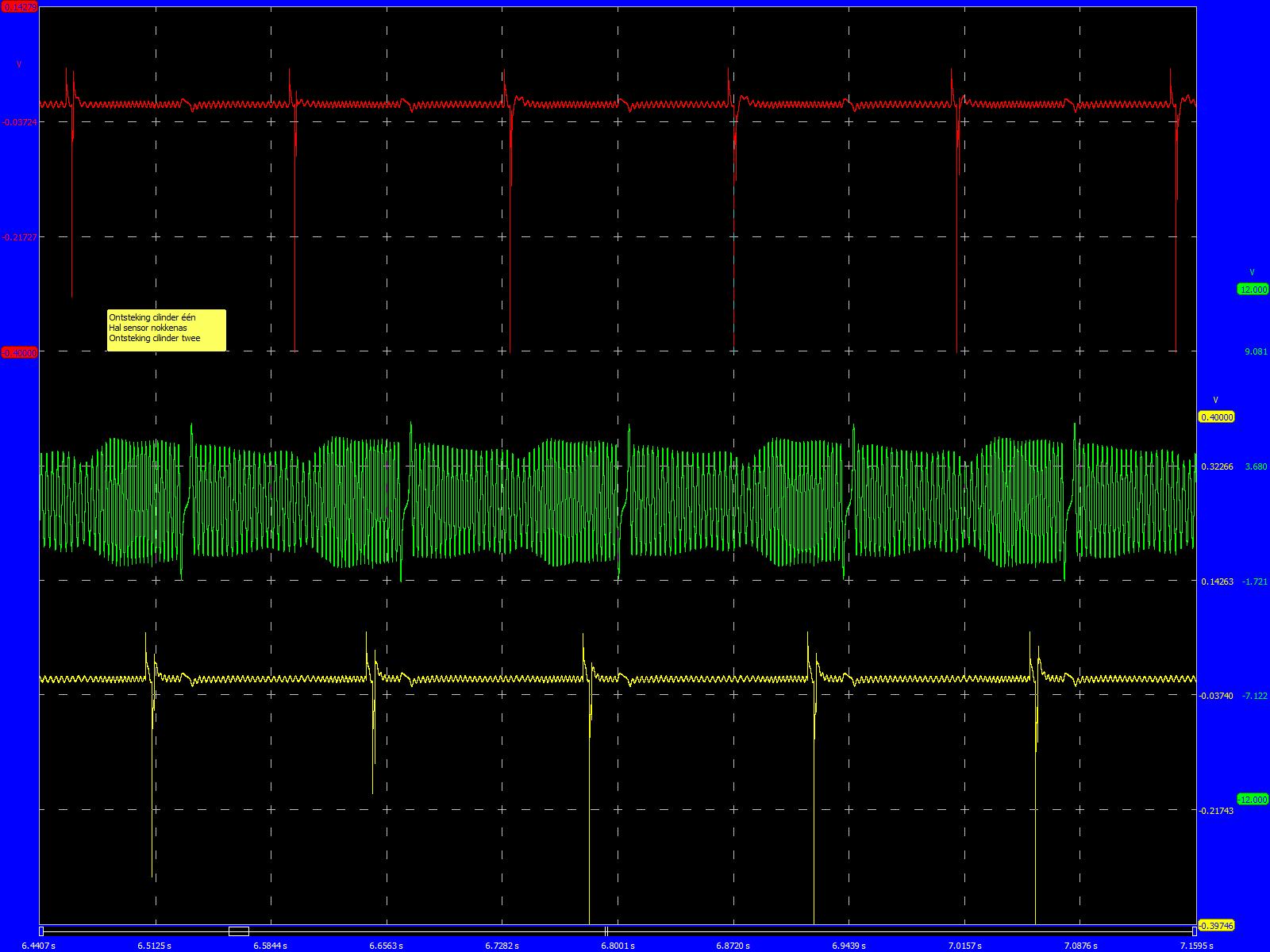
Task: Click the 9.081 green axis tick label
Action: 1256,351
